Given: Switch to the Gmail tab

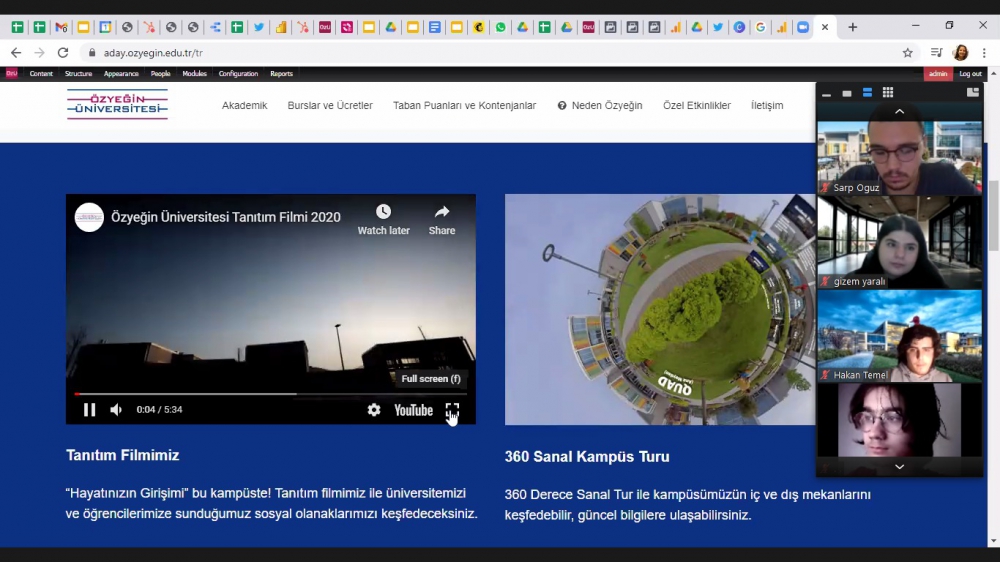Looking at the screenshot, I should pyautogui.click(x=61, y=27).
